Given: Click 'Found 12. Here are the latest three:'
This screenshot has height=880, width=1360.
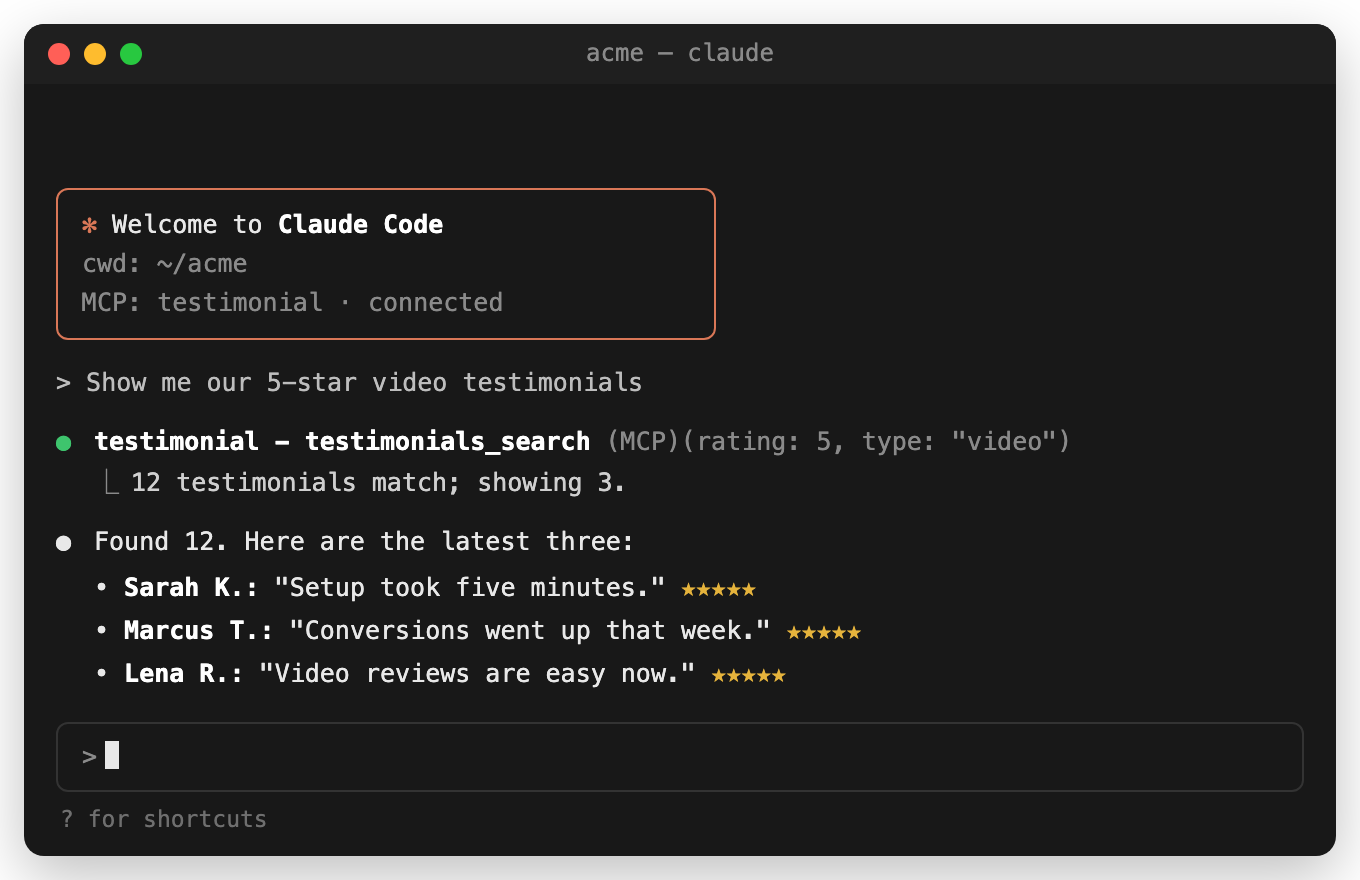Looking at the screenshot, I should pos(364,541).
